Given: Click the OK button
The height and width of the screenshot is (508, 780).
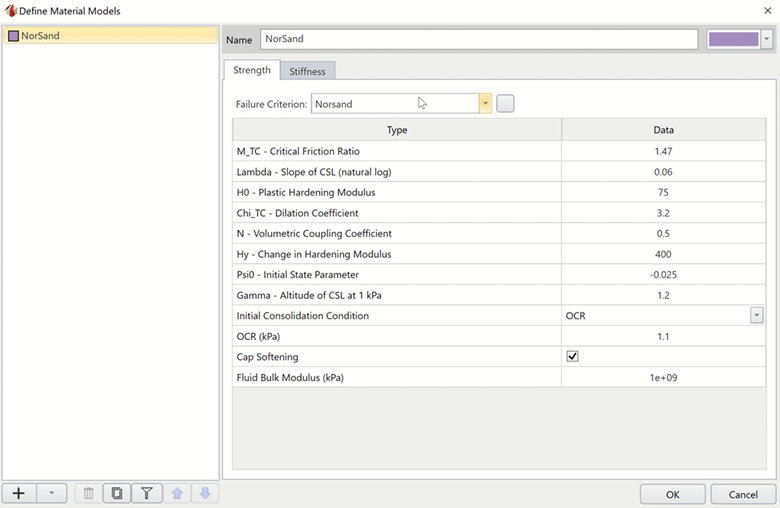Looking at the screenshot, I should 673,495.
